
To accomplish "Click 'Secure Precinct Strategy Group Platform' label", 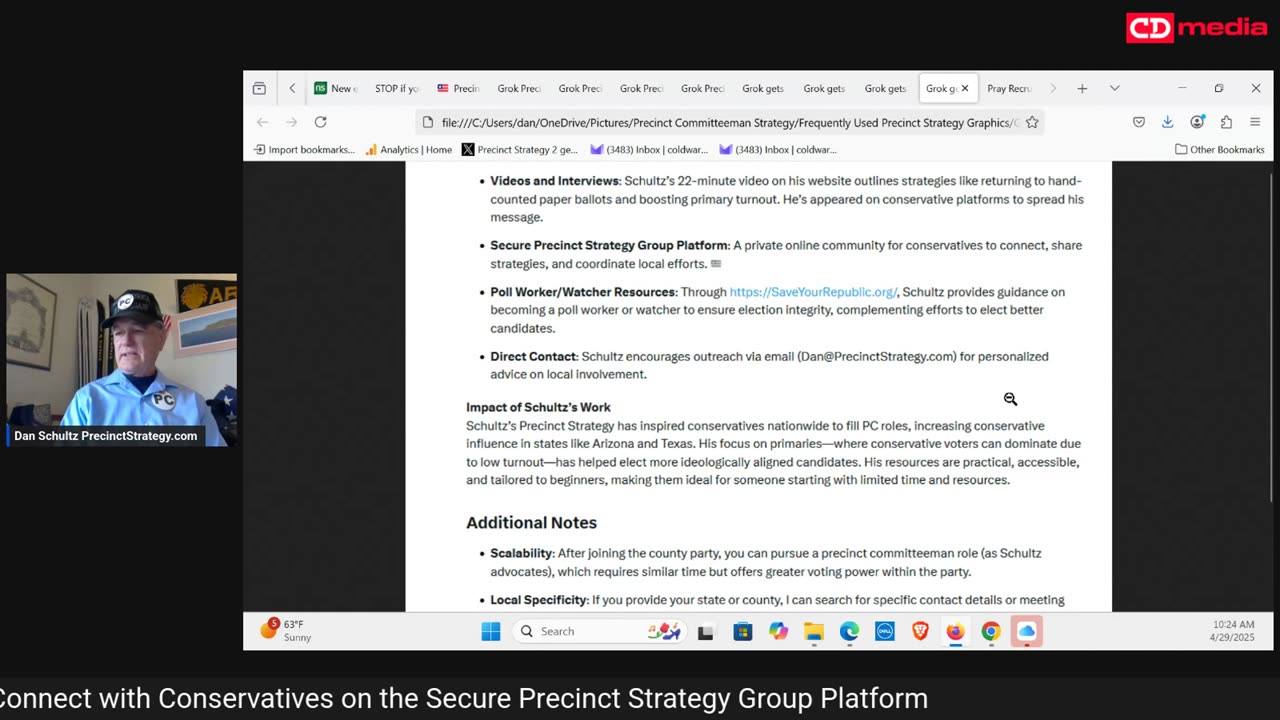I will click(x=609, y=245).
